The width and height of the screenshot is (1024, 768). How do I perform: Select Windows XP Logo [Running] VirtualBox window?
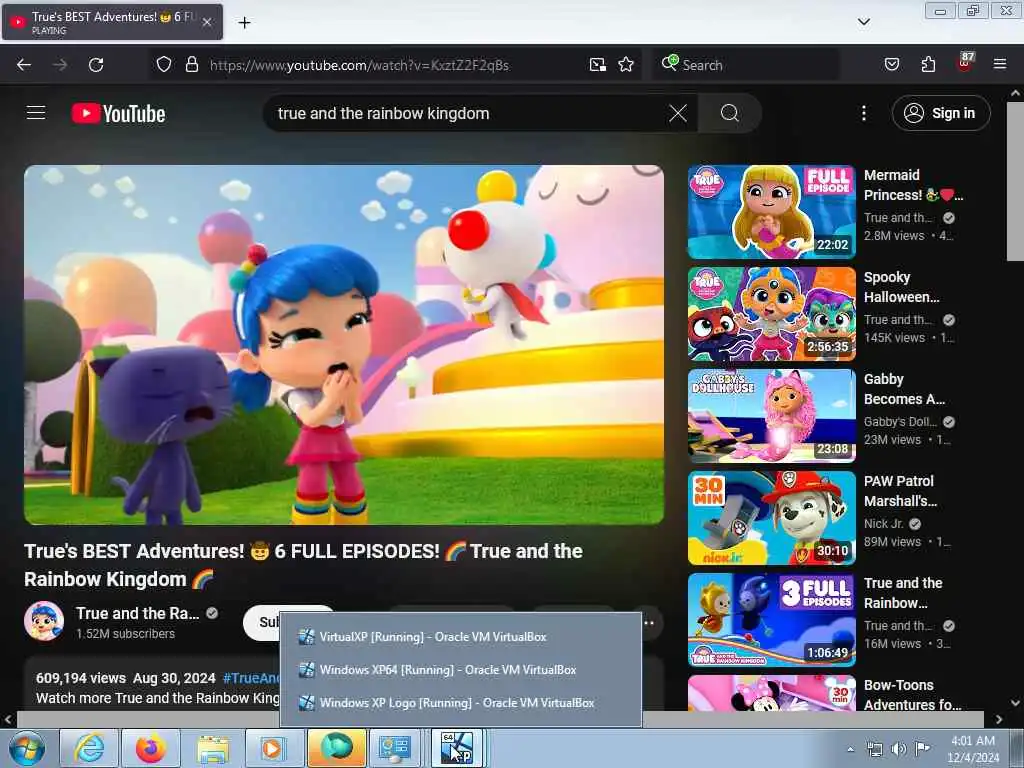461,703
